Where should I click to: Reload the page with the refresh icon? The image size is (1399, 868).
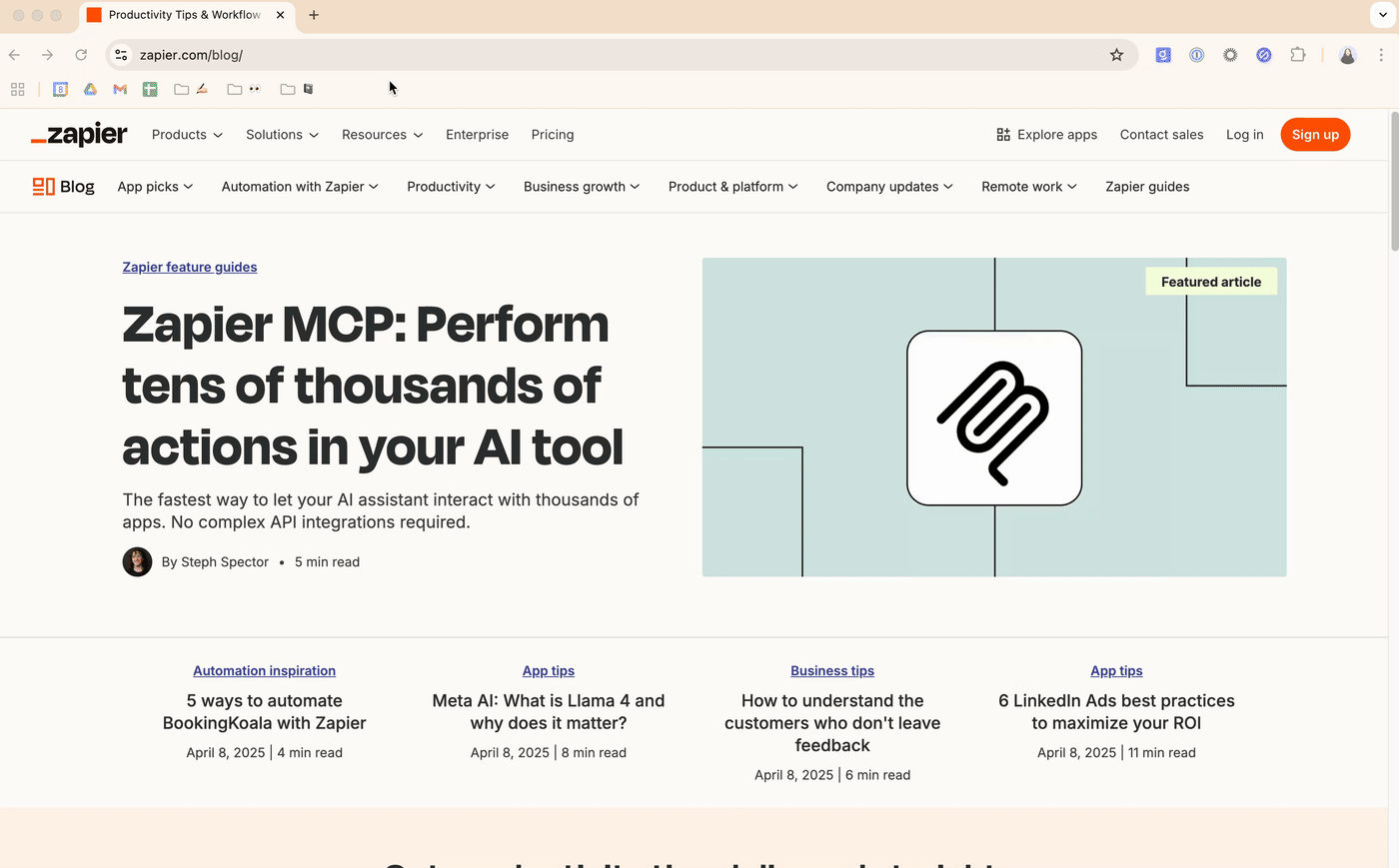click(x=81, y=55)
